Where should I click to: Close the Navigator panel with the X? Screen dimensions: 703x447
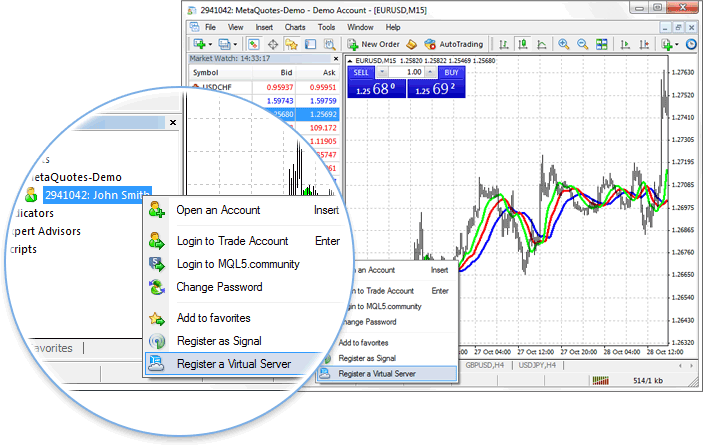173,122
